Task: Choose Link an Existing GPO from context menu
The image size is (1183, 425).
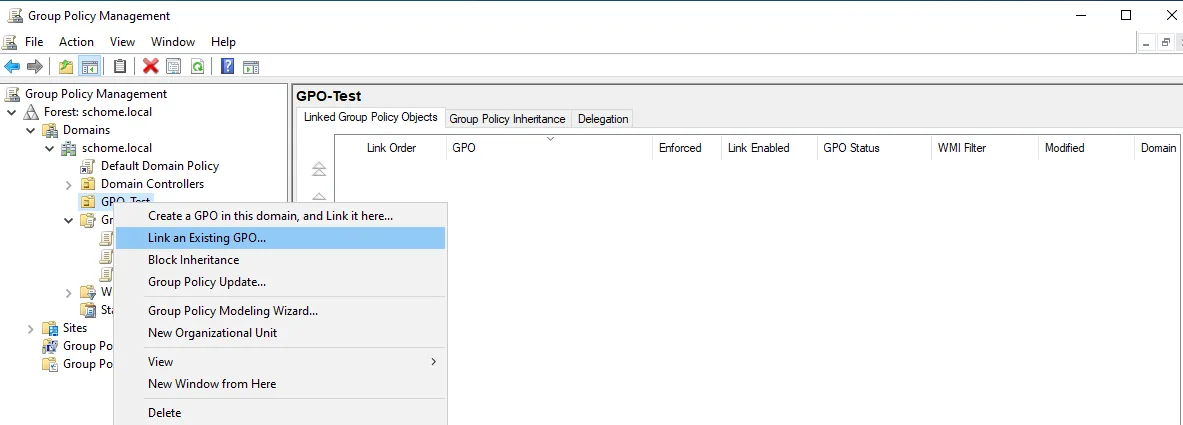Action: pyautogui.click(x=280, y=238)
